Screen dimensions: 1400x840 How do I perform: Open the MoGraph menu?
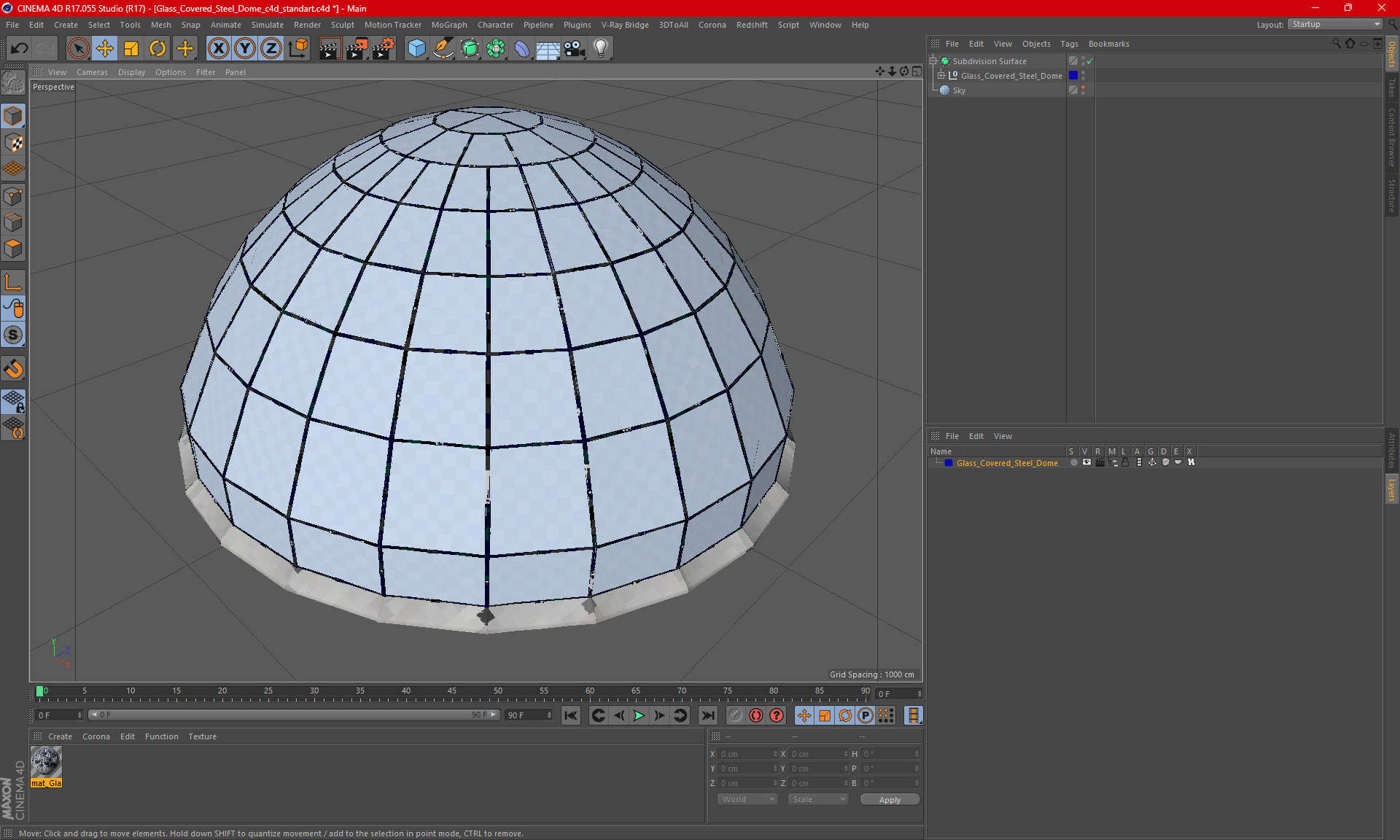(x=449, y=25)
